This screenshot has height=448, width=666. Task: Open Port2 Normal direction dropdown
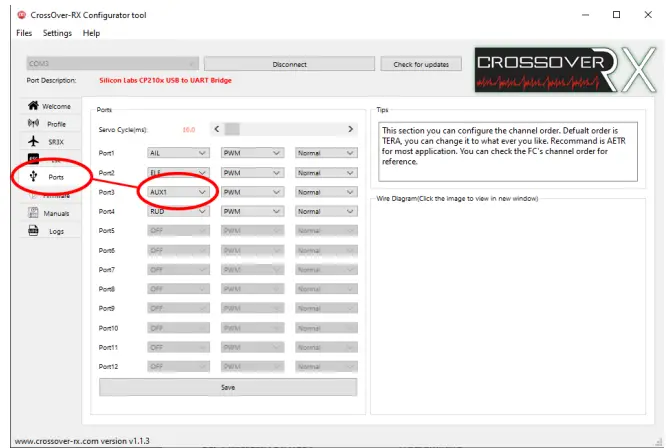click(326, 173)
